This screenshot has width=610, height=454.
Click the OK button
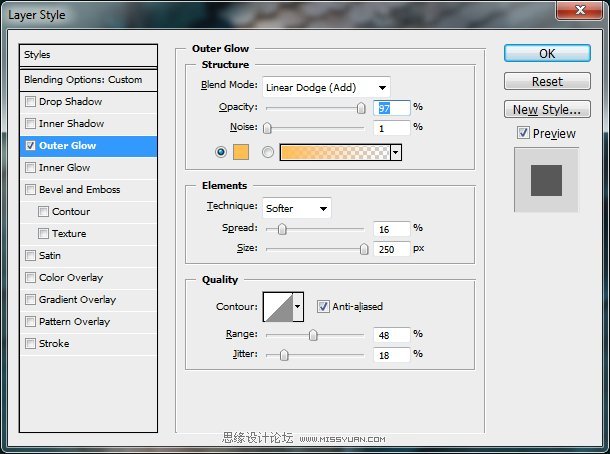click(x=547, y=53)
